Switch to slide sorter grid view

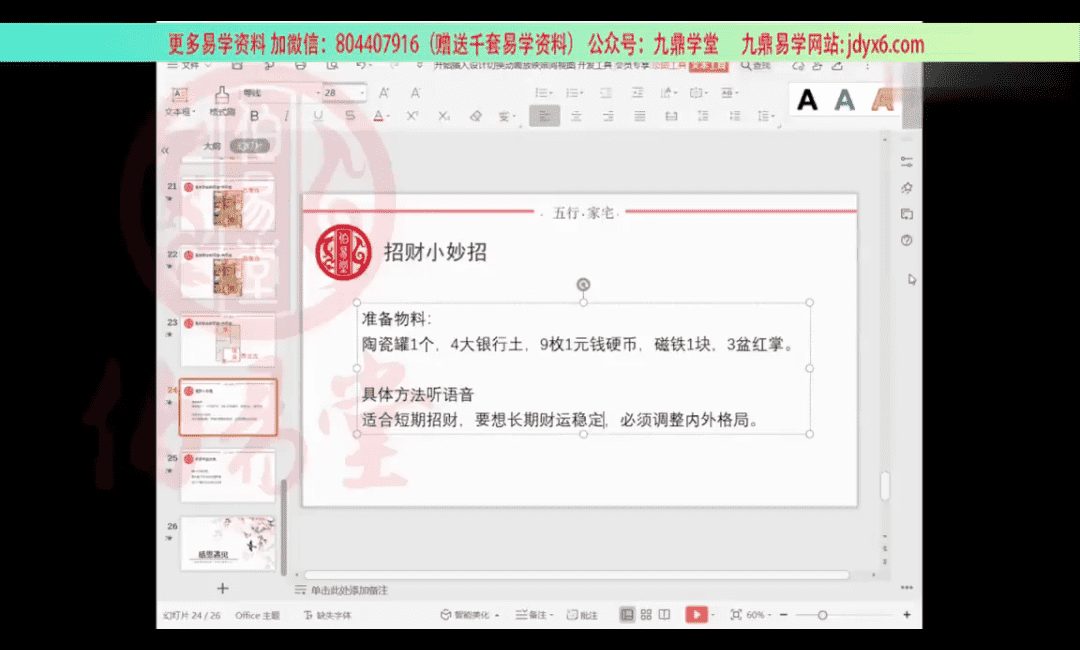coord(646,615)
